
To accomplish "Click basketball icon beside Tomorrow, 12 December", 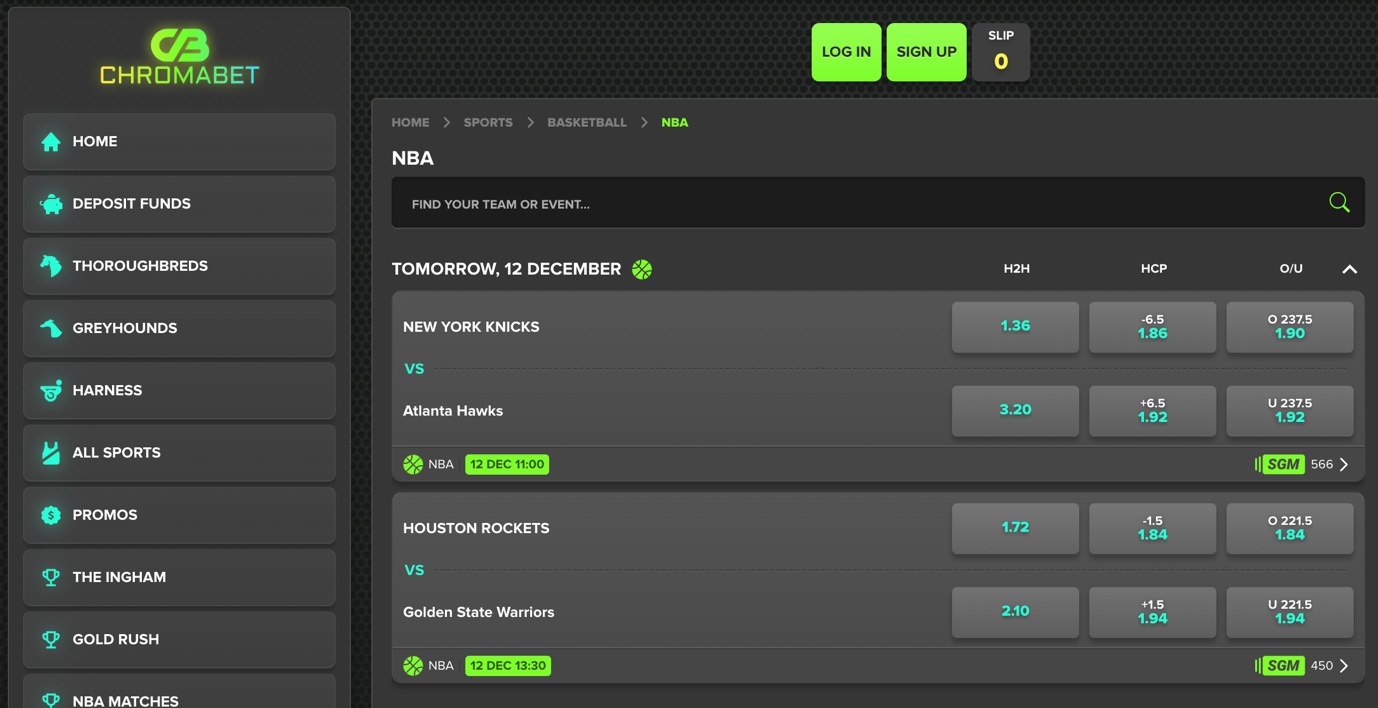I will 642,269.
